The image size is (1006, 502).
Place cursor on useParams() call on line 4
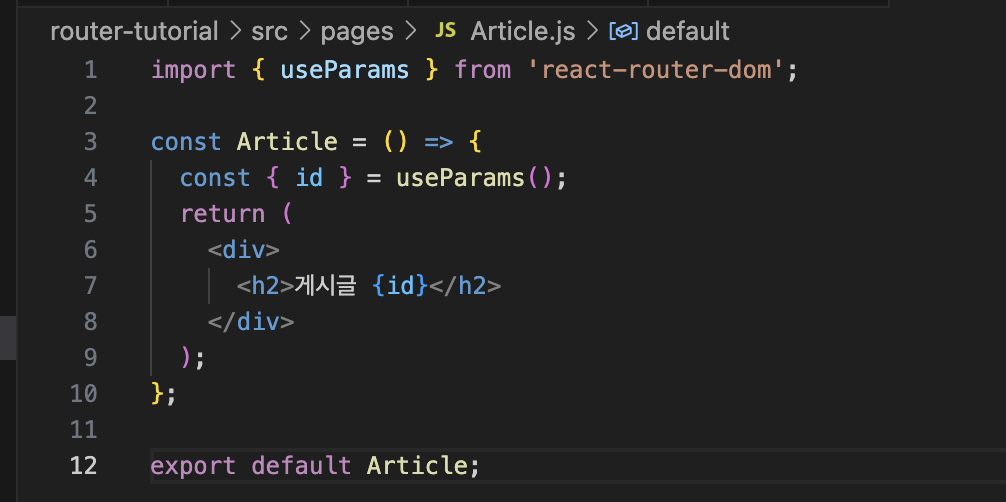pos(475,177)
